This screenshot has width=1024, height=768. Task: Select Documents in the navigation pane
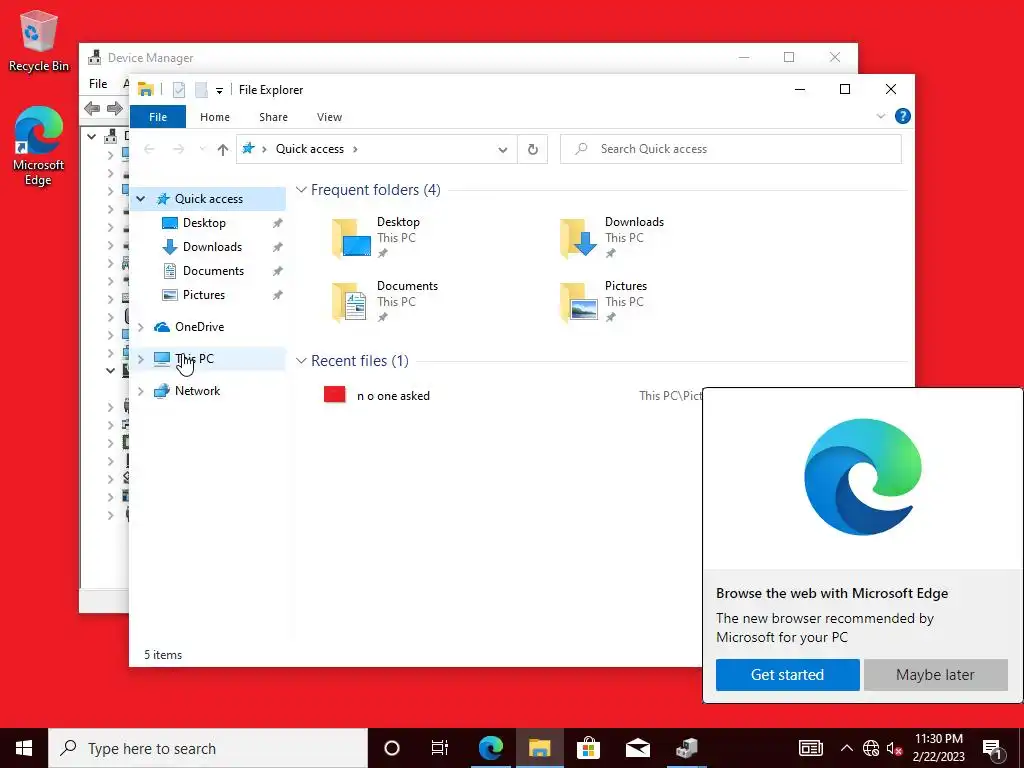(x=213, y=271)
